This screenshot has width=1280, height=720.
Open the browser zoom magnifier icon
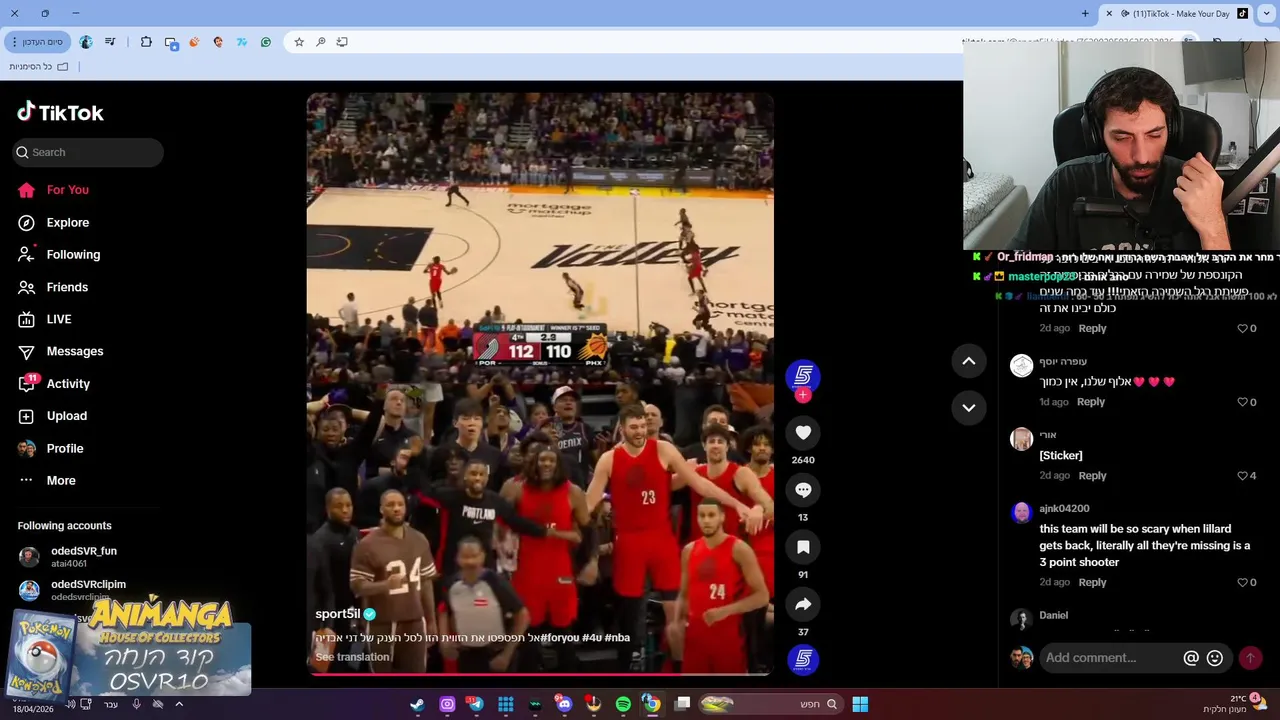pyautogui.click(x=321, y=42)
